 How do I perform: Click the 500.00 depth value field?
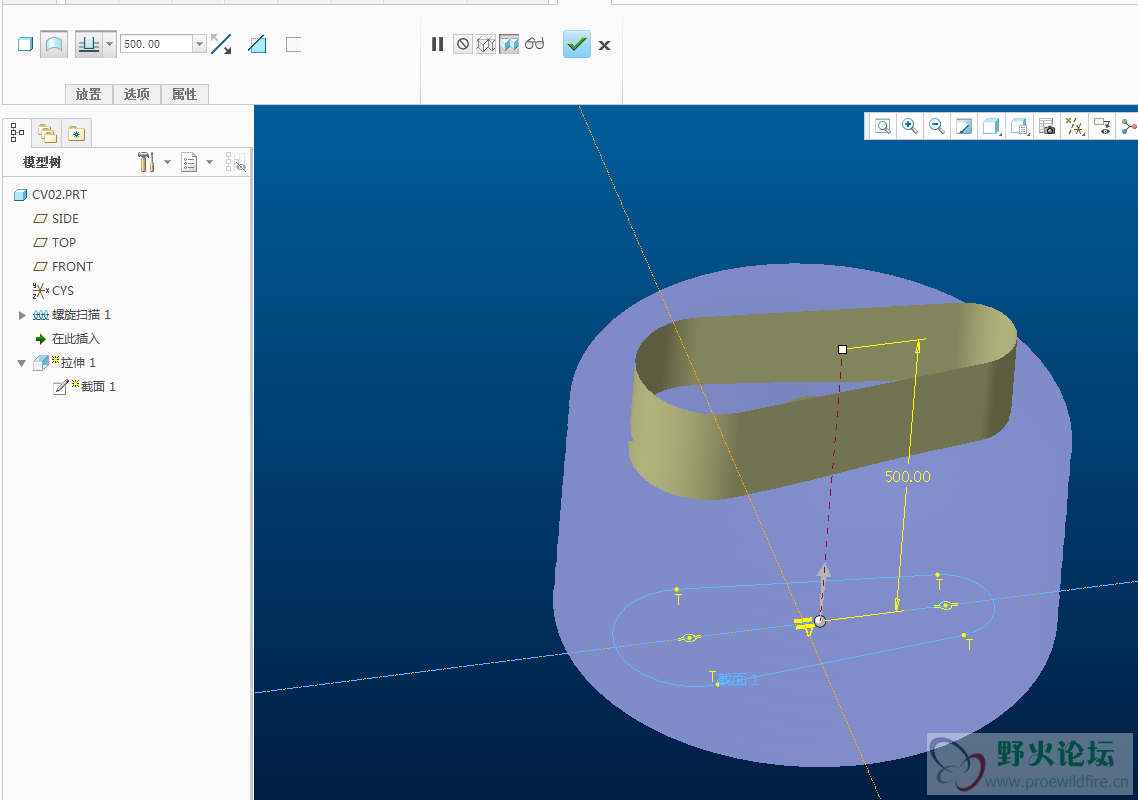[x=156, y=44]
